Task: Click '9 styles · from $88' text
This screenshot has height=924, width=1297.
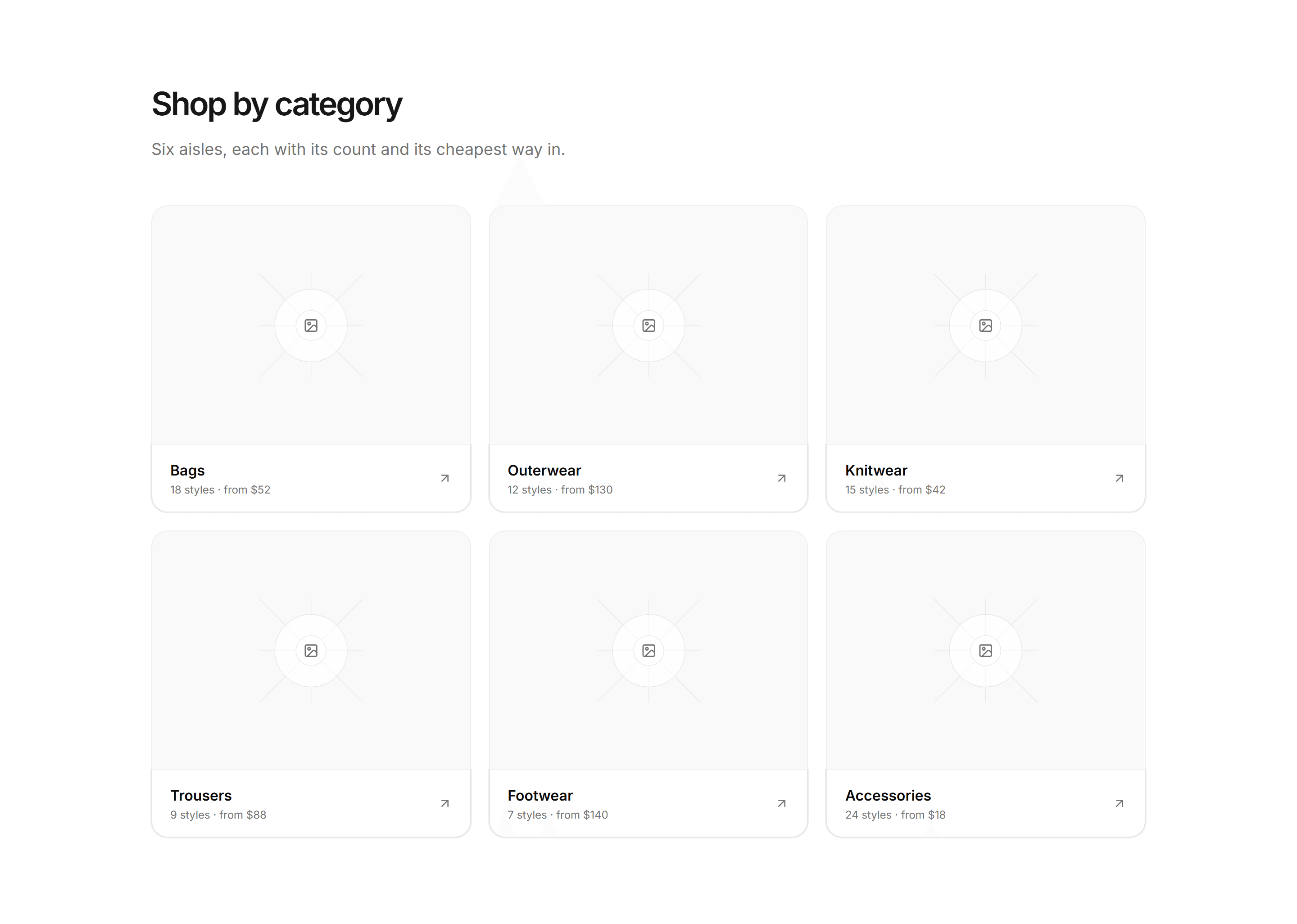Action: point(218,815)
